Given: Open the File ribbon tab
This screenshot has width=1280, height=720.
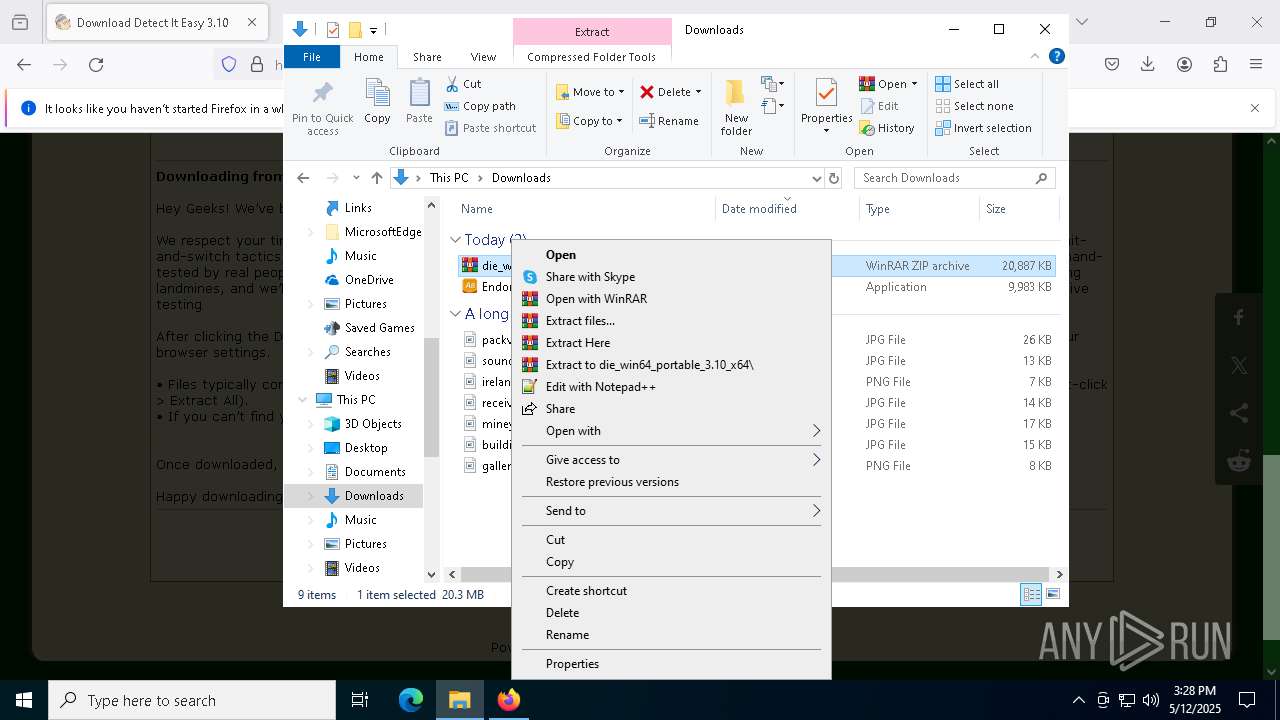Looking at the screenshot, I should pos(312,57).
